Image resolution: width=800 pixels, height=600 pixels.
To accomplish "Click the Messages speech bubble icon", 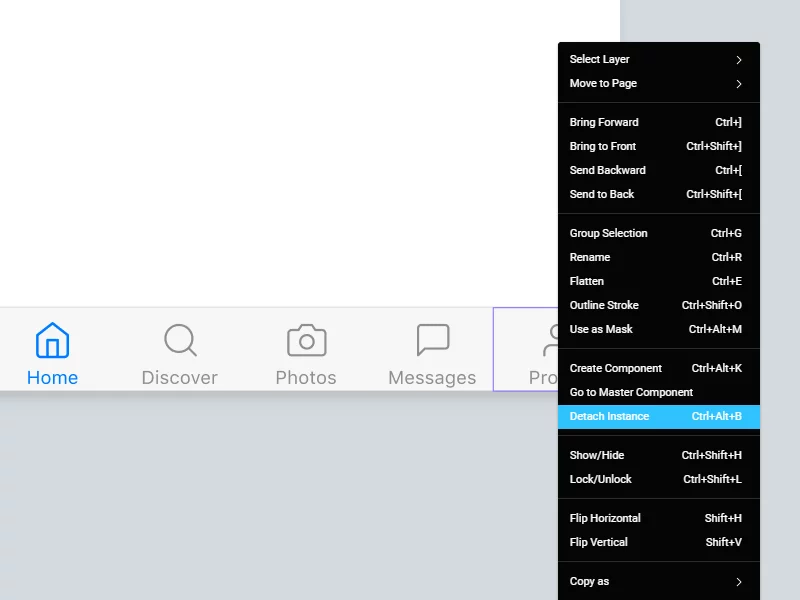I will point(433,340).
